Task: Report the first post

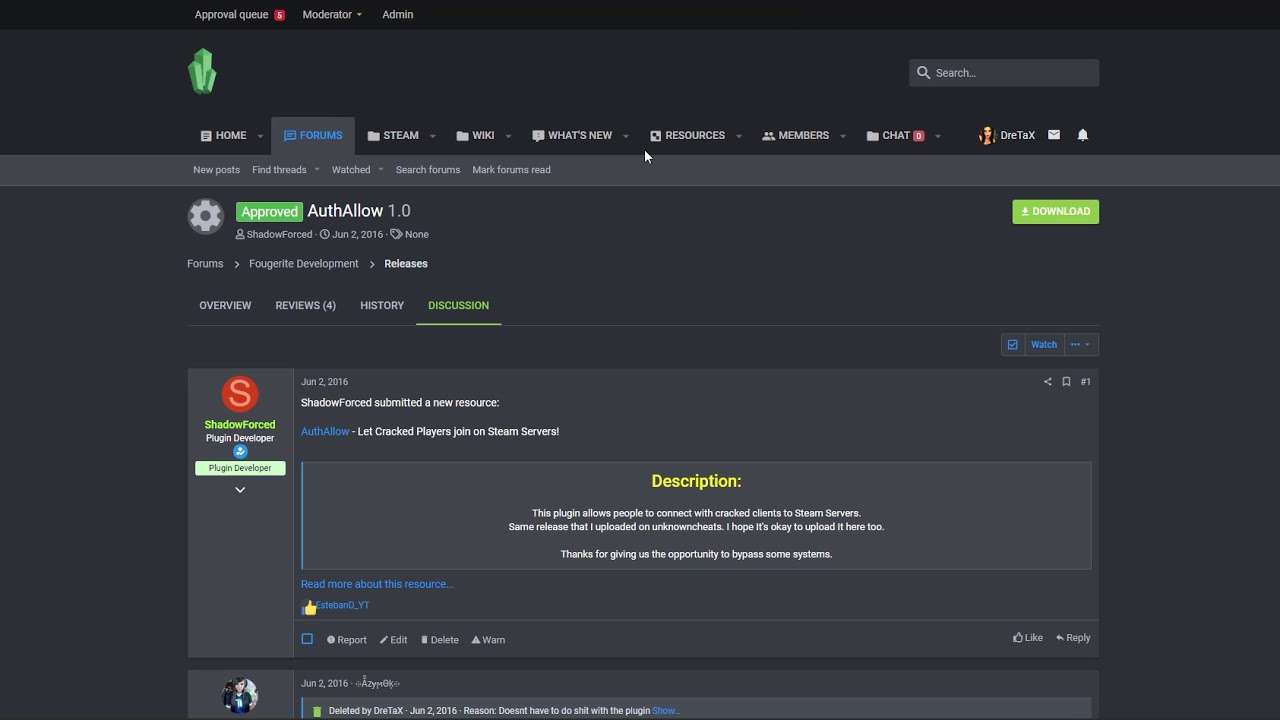Action: click(347, 640)
